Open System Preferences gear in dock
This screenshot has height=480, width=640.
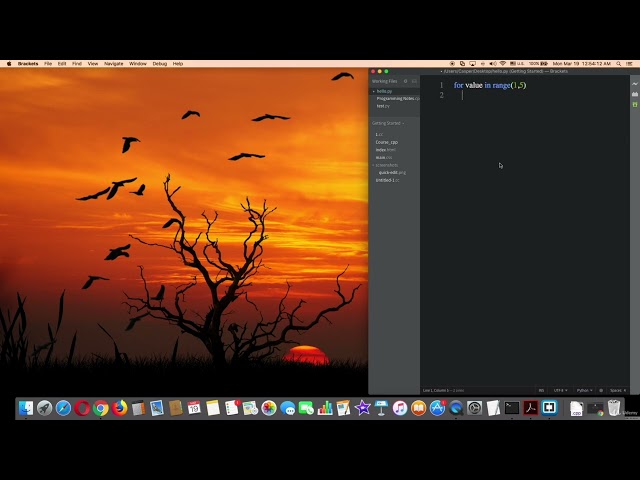click(x=474, y=408)
